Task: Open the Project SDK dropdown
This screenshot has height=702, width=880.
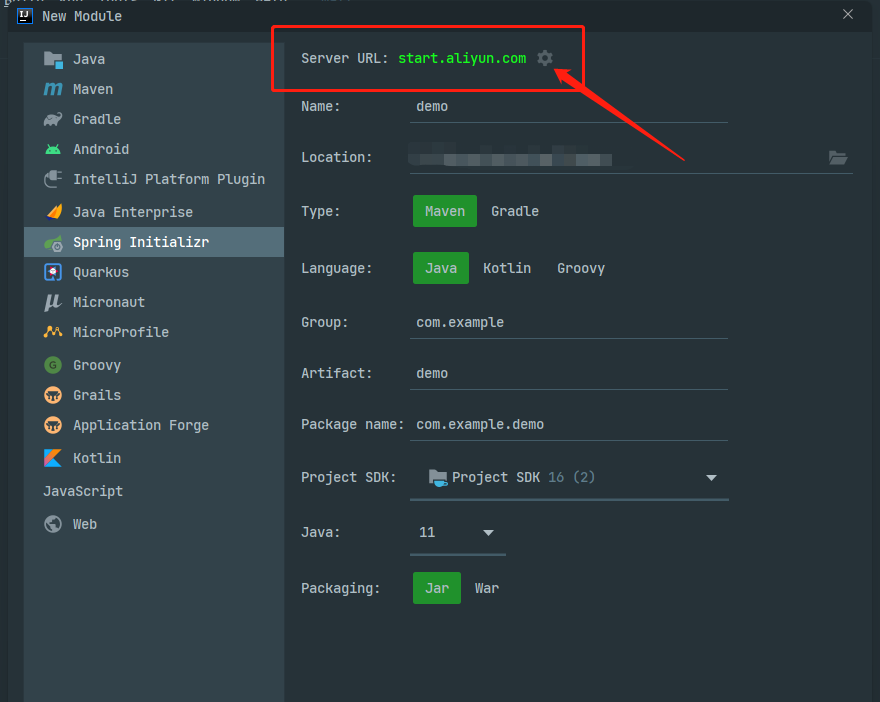Action: pyautogui.click(x=710, y=477)
